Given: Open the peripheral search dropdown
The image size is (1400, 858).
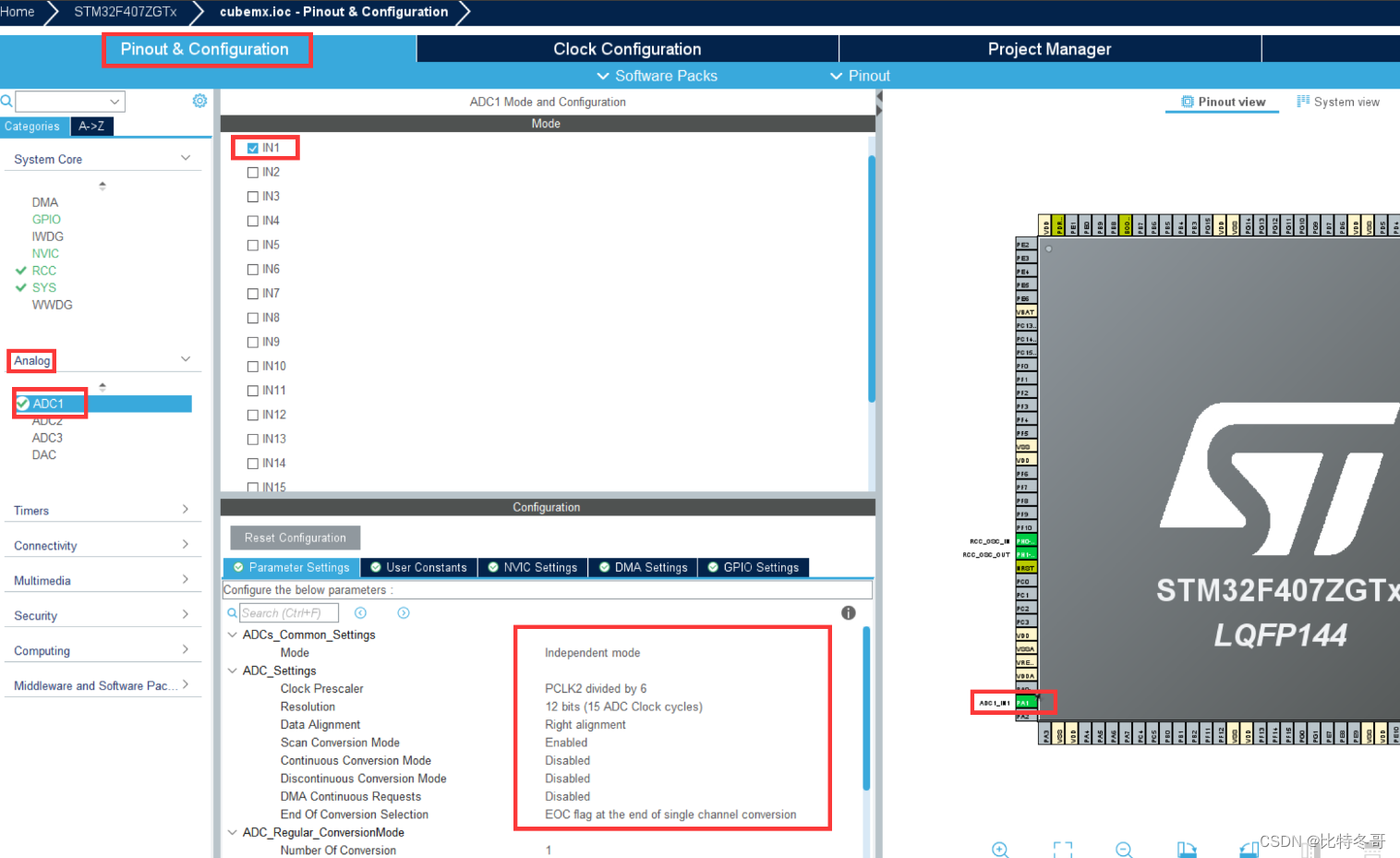Looking at the screenshot, I should 115,102.
